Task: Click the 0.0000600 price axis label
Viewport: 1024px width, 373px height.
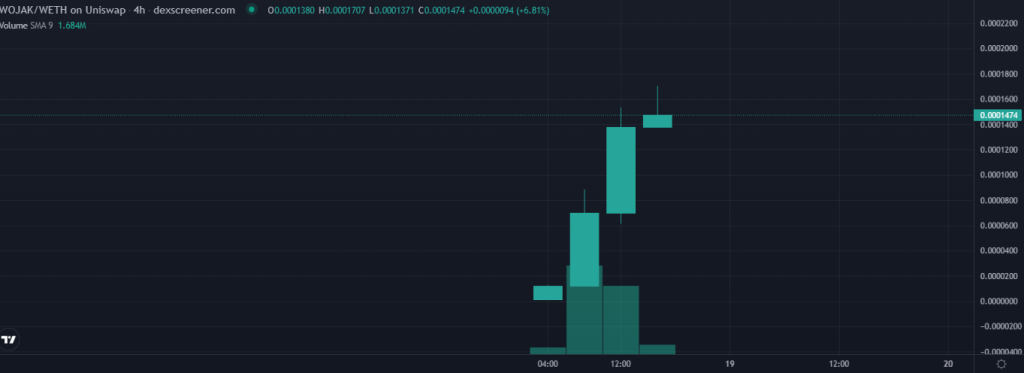Action: tap(999, 225)
